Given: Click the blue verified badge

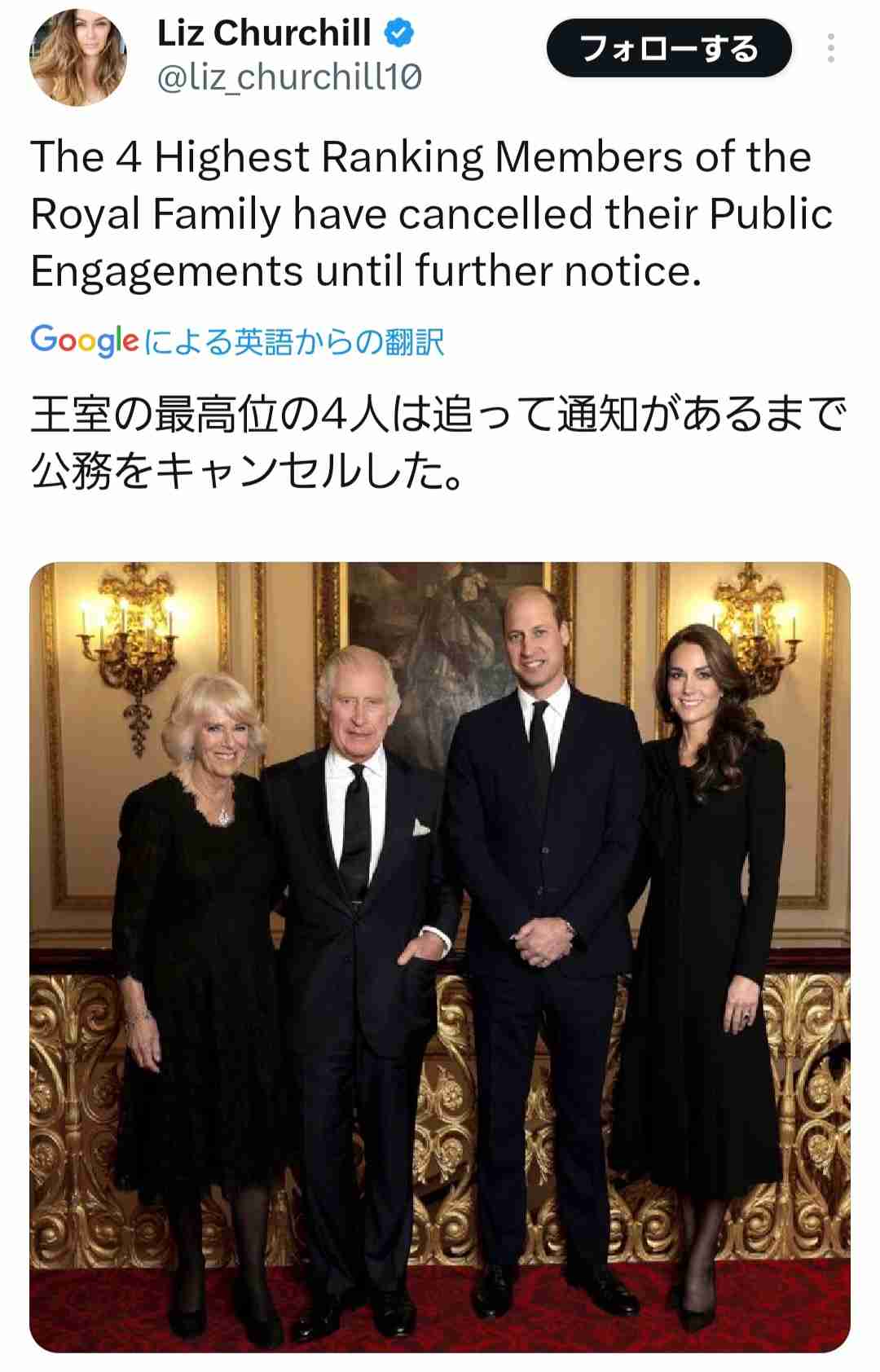Looking at the screenshot, I should point(399,33).
